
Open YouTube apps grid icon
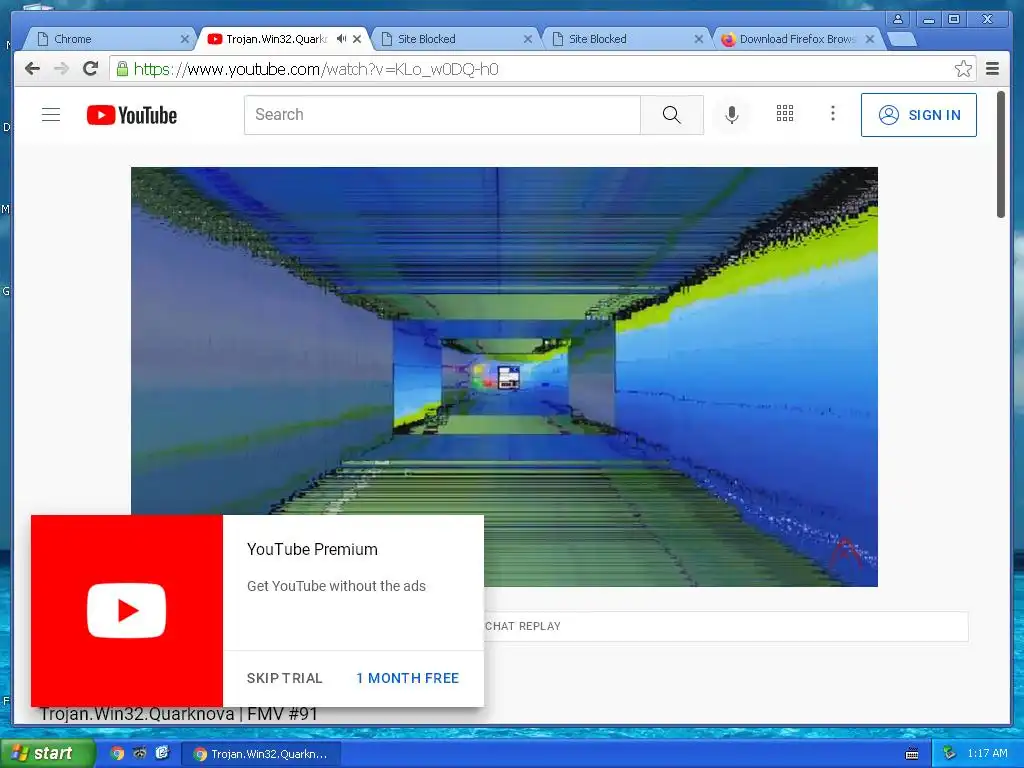[784, 114]
